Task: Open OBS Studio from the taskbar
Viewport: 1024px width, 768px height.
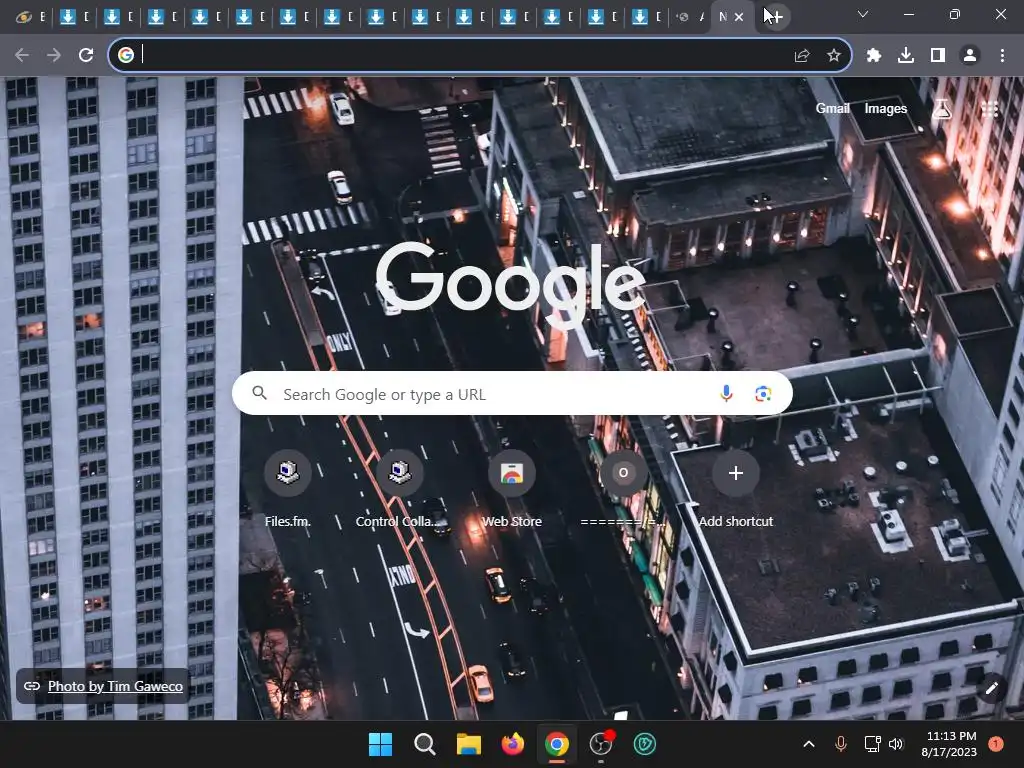Action: point(601,744)
